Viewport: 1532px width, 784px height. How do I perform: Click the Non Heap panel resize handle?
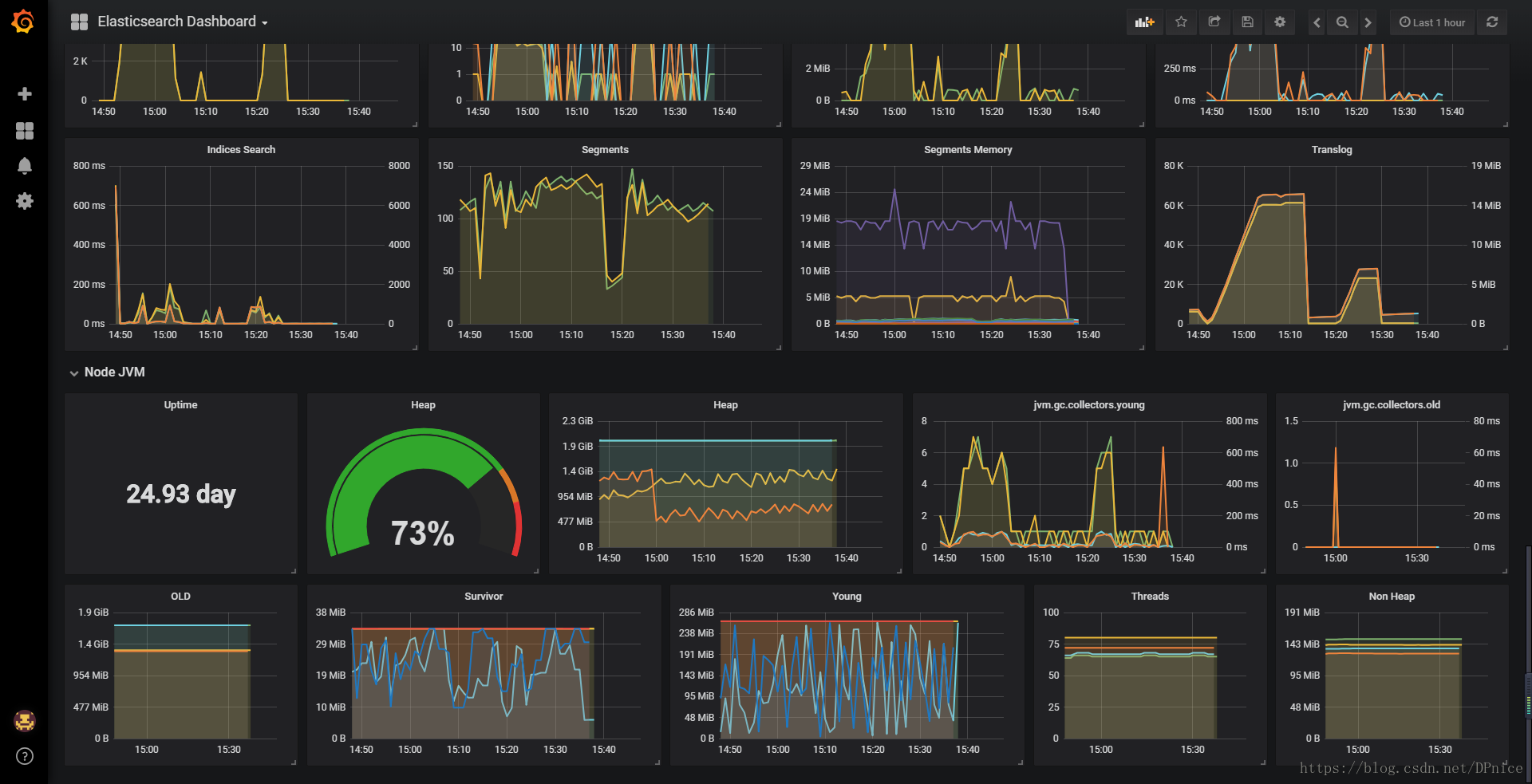pyautogui.click(x=1505, y=762)
